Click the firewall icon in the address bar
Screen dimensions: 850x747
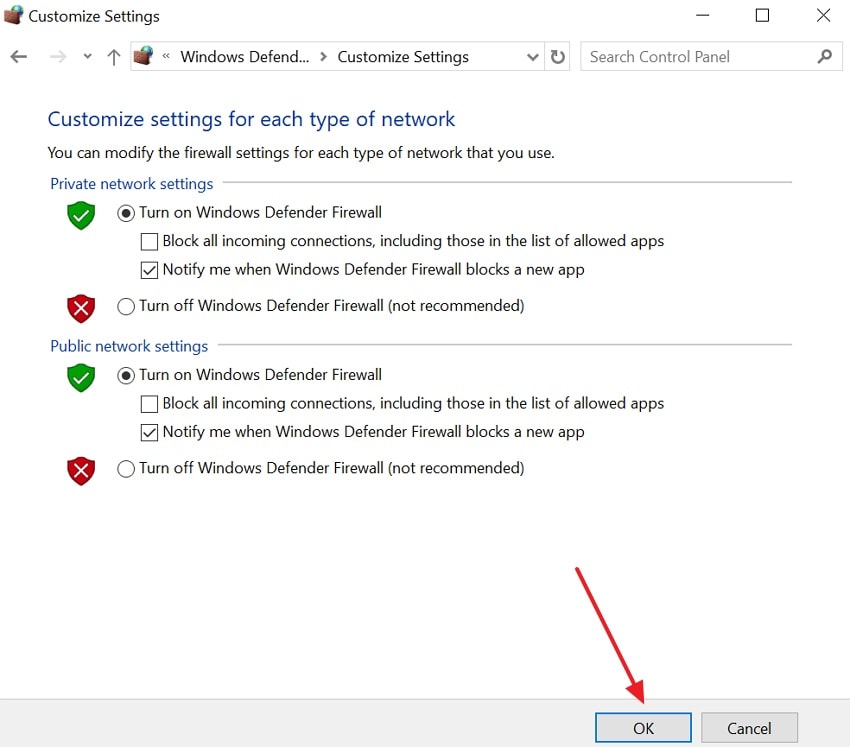pos(143,56)
